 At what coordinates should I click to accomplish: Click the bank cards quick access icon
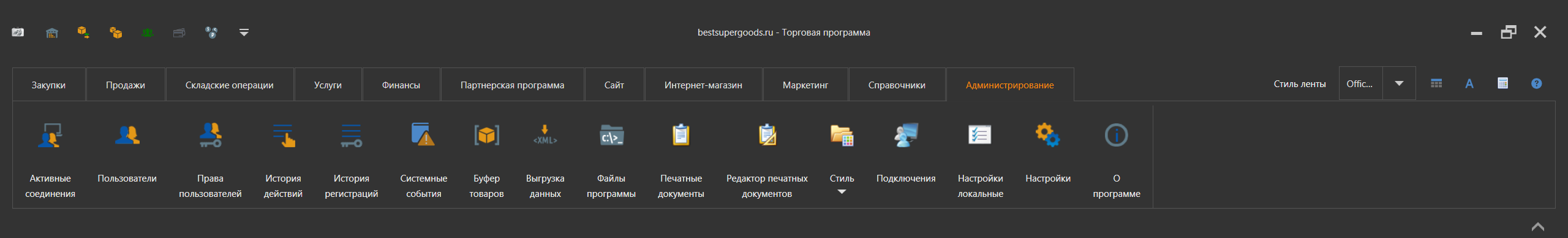(x=179, y=33)
